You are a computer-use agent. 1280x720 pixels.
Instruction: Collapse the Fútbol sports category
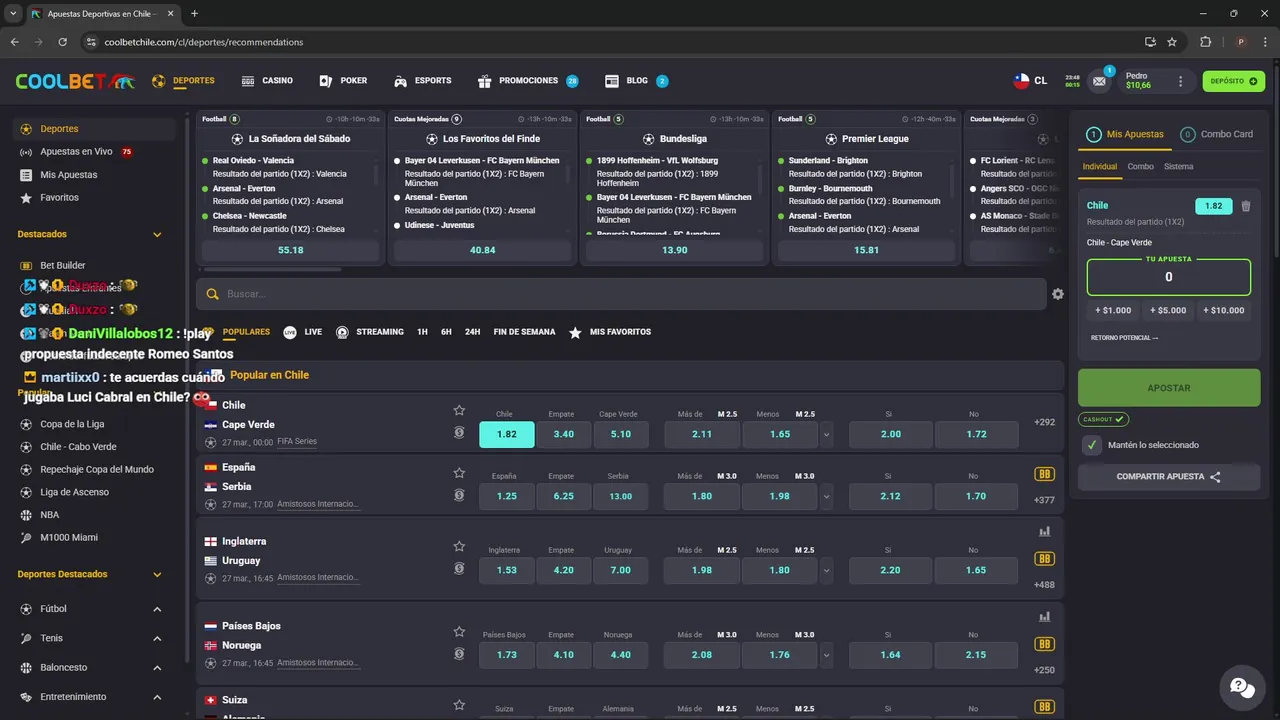tap(157, 609)
